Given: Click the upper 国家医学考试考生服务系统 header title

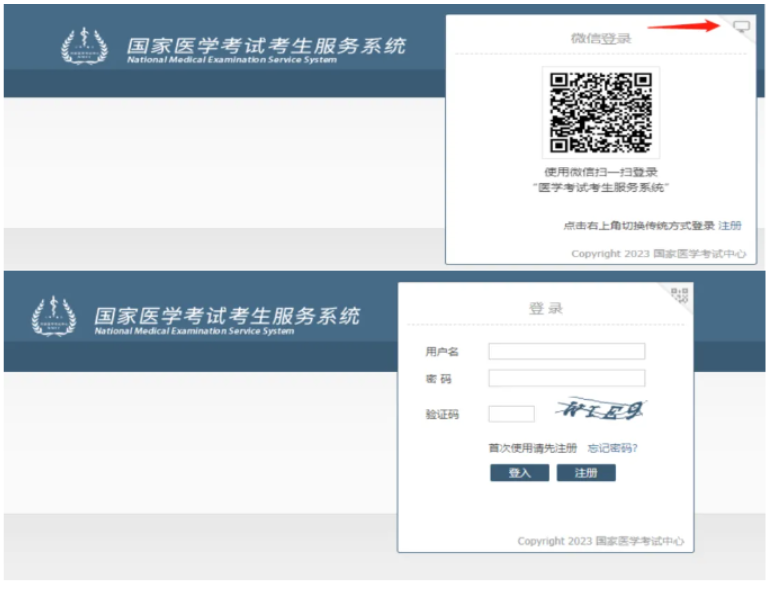Looking at the screenshot, I should coord(266,46).
